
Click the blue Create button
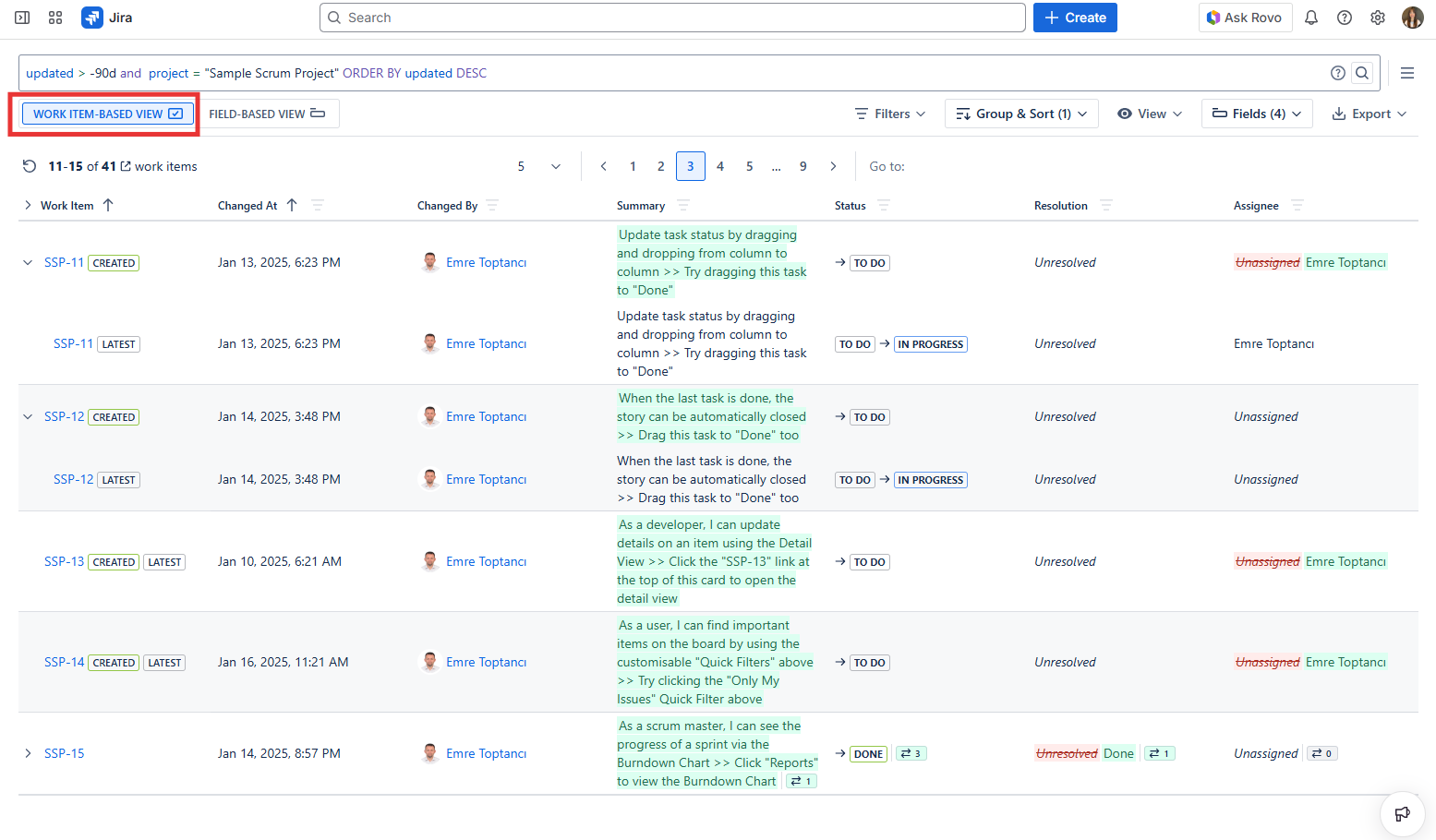[x=1075, y=18]
